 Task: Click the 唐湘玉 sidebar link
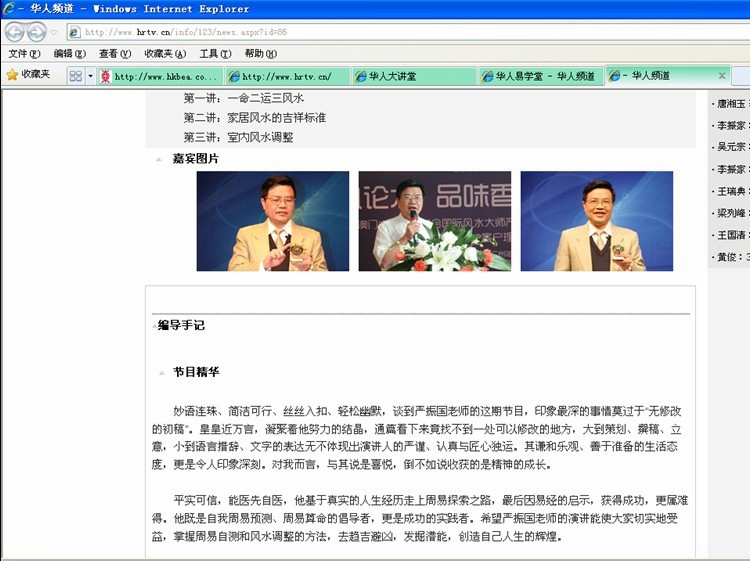[x=731, y=104]
